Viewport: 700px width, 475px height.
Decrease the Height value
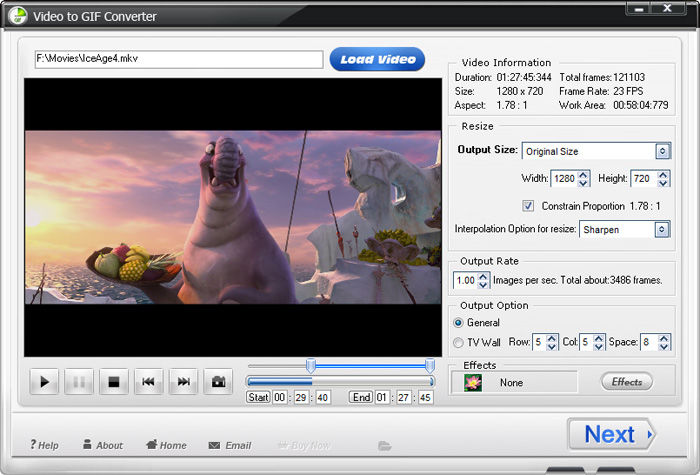663,183
